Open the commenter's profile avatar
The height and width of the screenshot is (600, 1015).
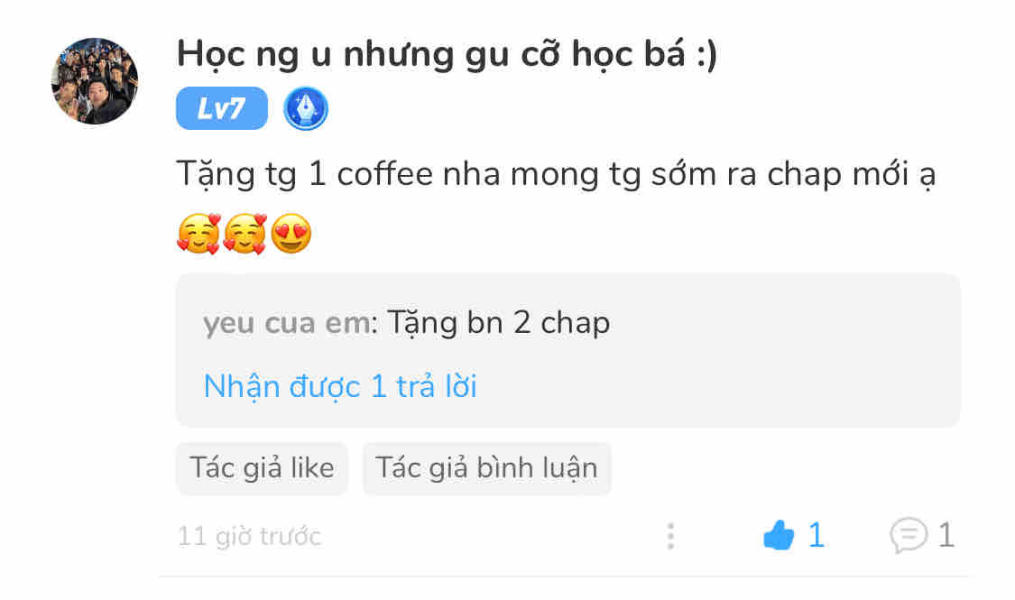coord(95,81)
